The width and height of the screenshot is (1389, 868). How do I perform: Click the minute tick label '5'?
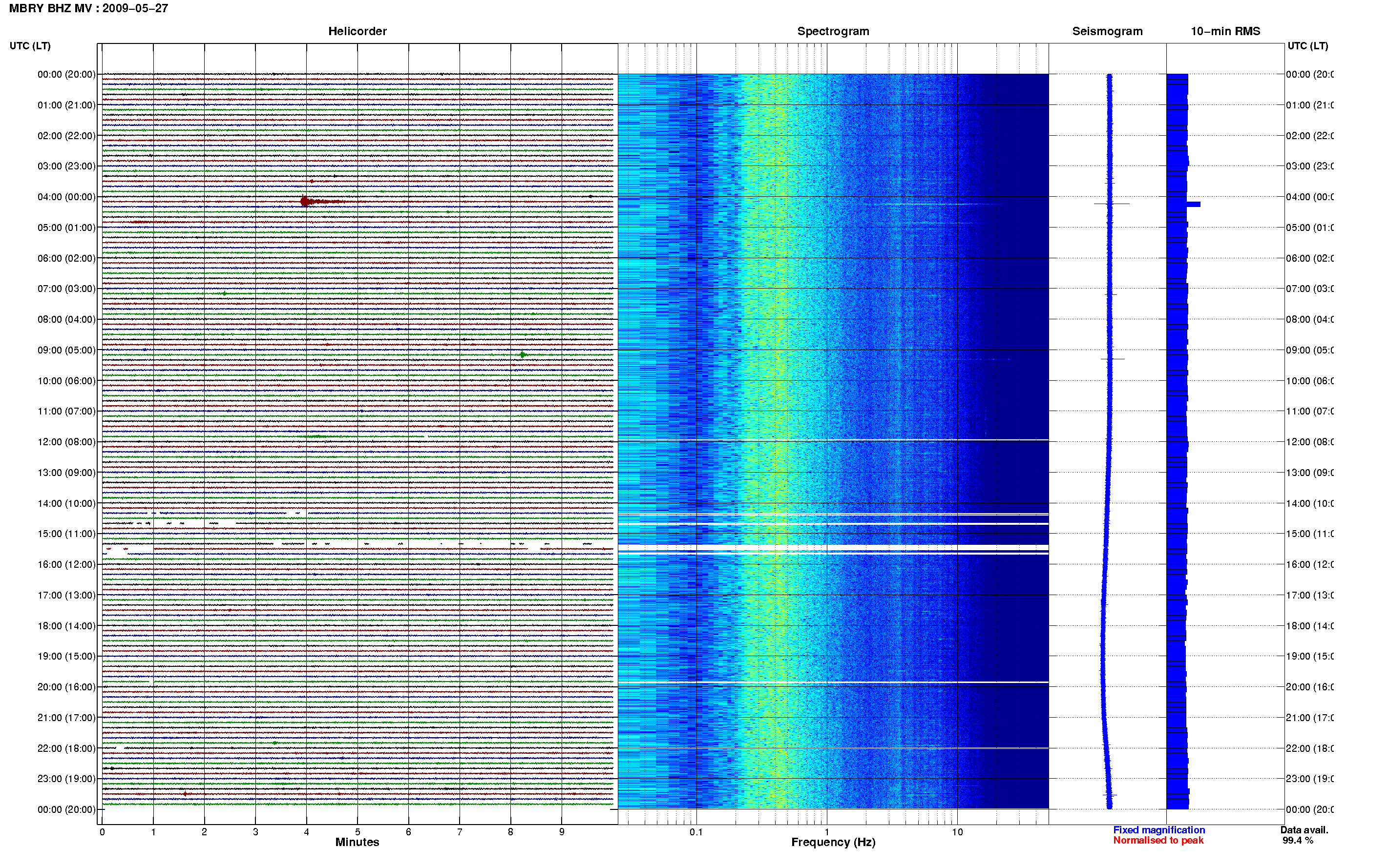pos(357,832)
